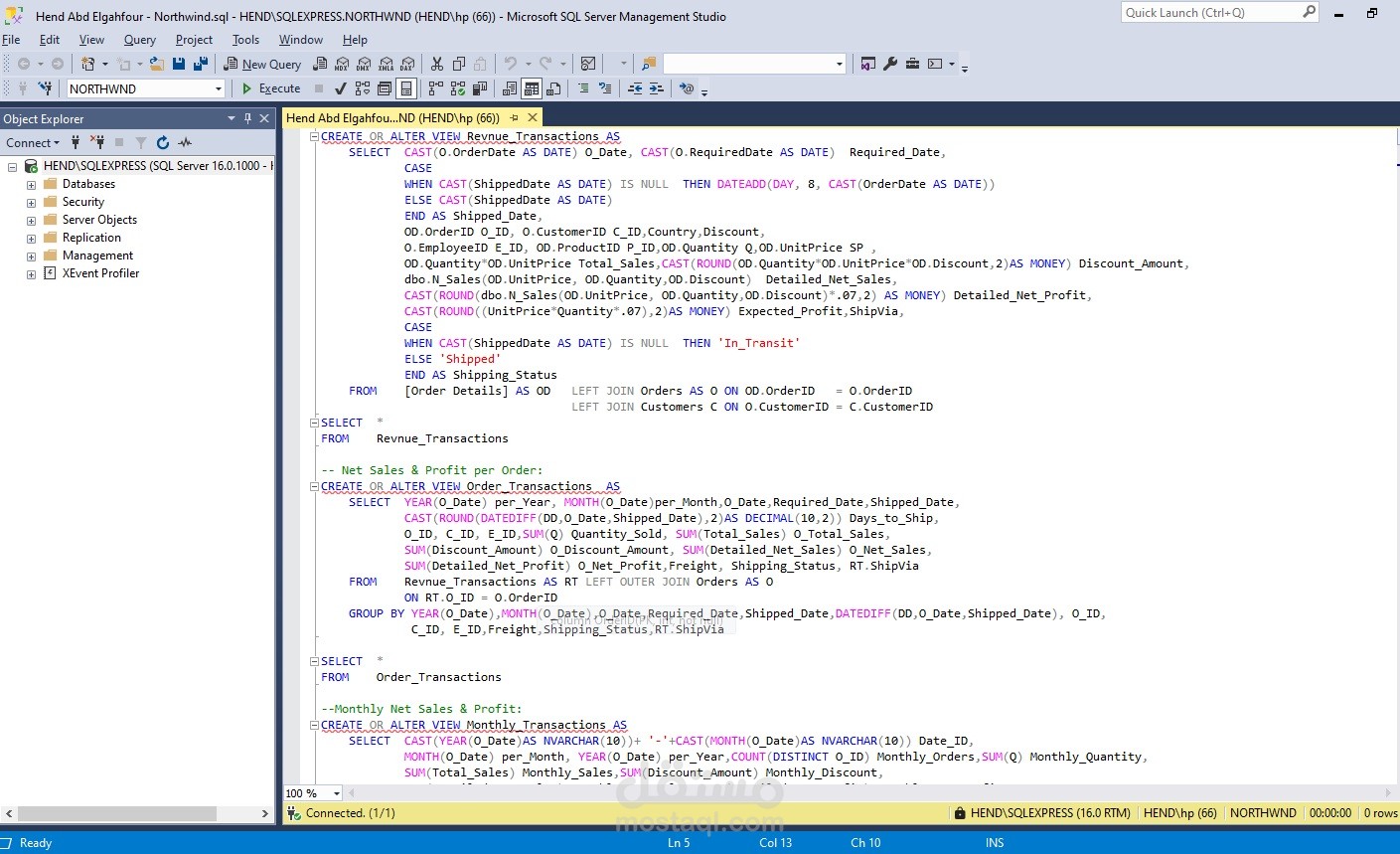Click the Parse checkmark icon

coord(341,88)
